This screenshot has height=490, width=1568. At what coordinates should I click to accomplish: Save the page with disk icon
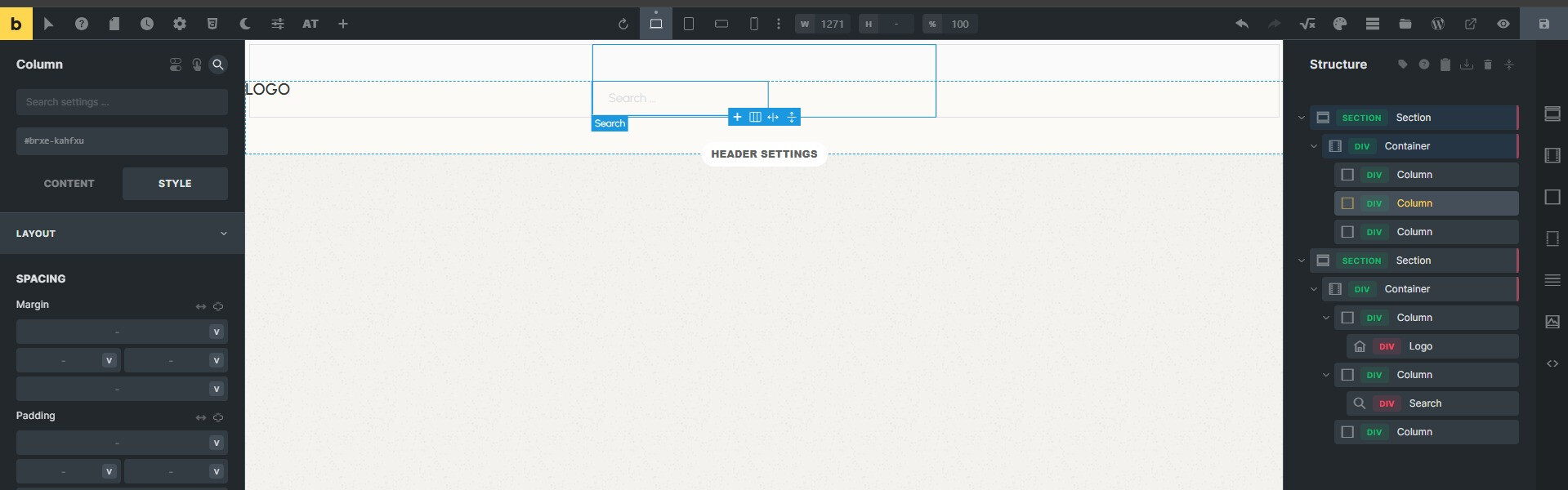pyautogui.click(x=1544, y=24)
